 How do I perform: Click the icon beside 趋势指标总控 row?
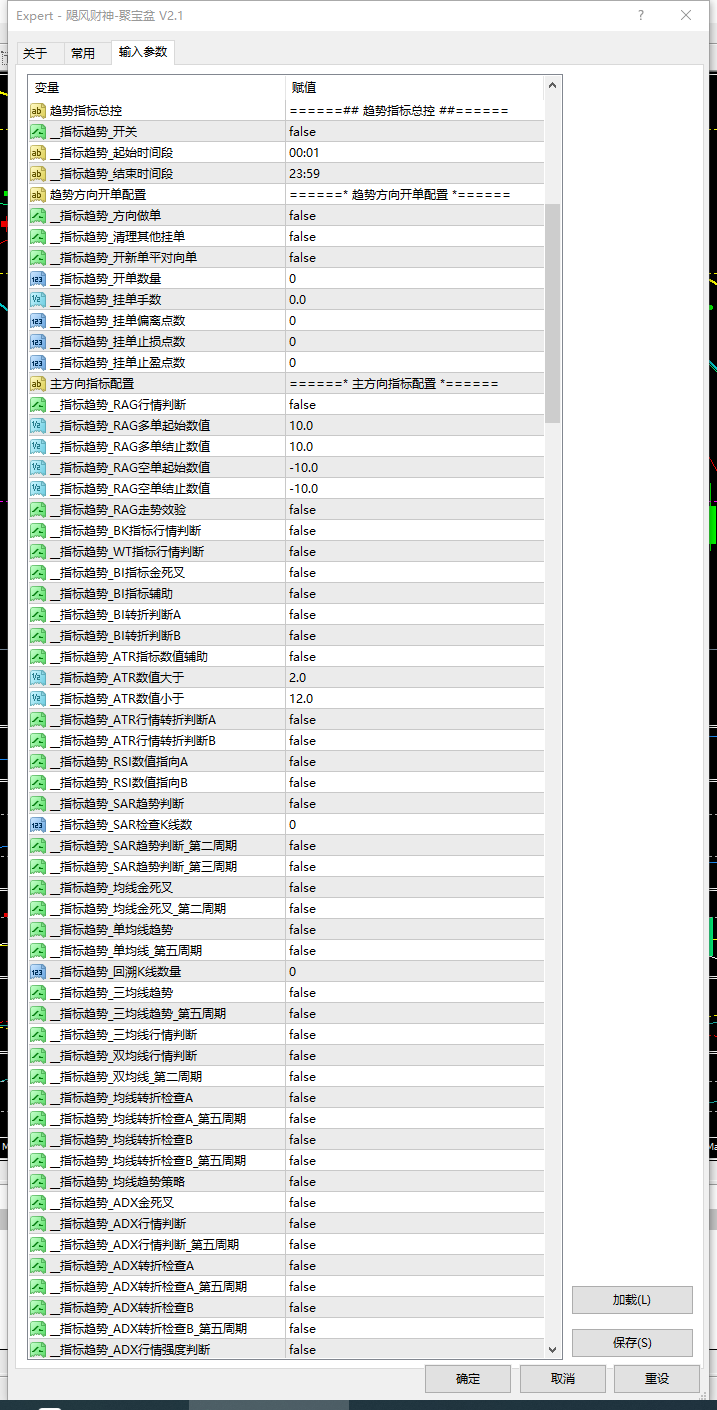click(37, 111)
